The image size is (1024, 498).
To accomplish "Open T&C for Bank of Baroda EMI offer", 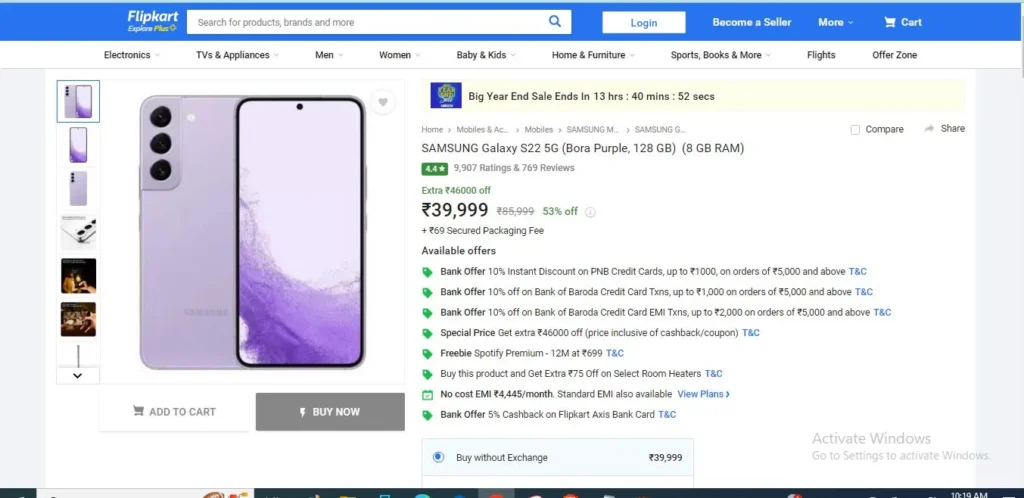I will pos(882,313).
